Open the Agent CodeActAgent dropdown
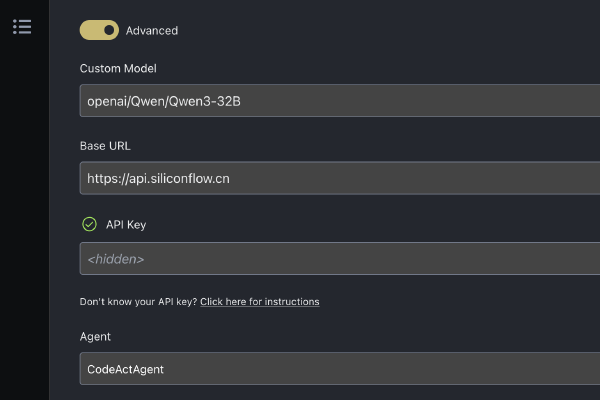This screenshot has height=400, width=600. pyautogui.click(x=340, y=369)
